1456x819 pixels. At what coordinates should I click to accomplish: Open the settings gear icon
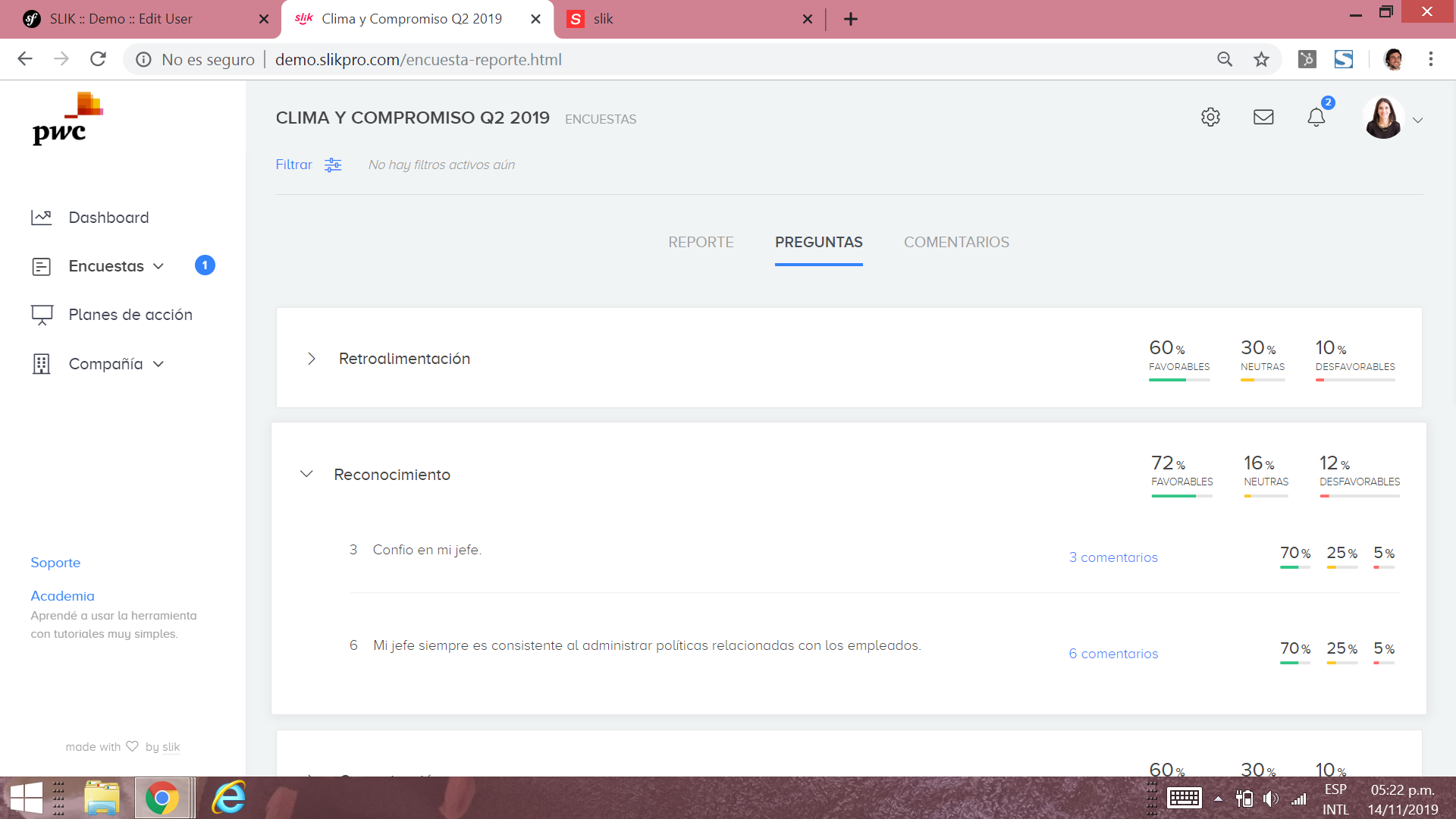pos(1210,117)
